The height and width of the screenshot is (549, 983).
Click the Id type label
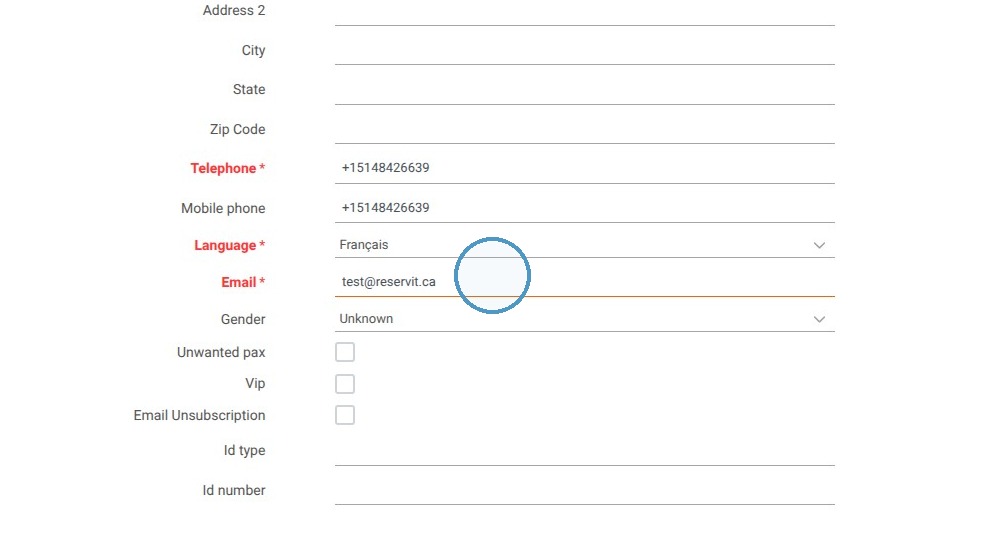244,451
